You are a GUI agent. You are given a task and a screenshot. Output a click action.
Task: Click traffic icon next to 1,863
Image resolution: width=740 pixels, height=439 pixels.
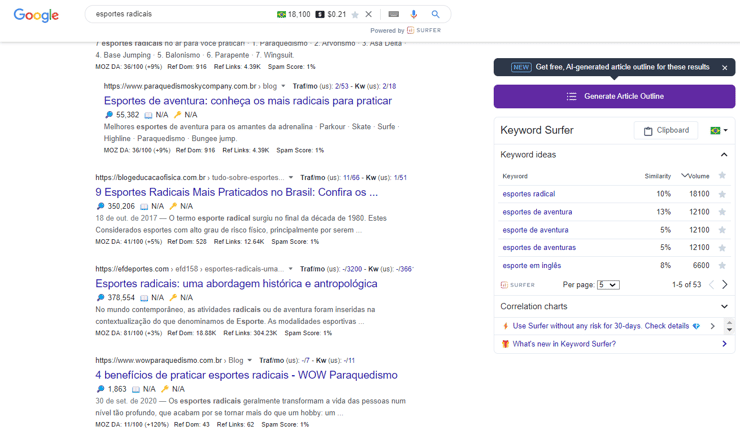pyautogui.click(x=101, y=389)
